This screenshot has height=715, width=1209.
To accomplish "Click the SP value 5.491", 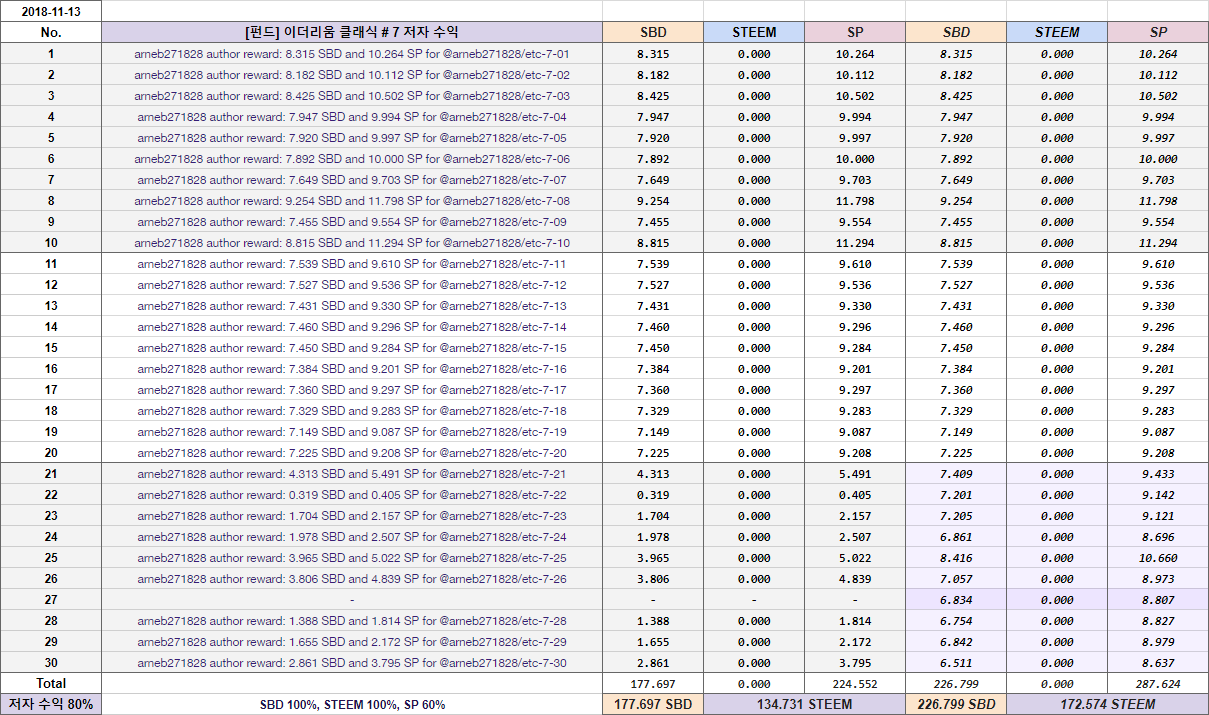I will [855, 474].
